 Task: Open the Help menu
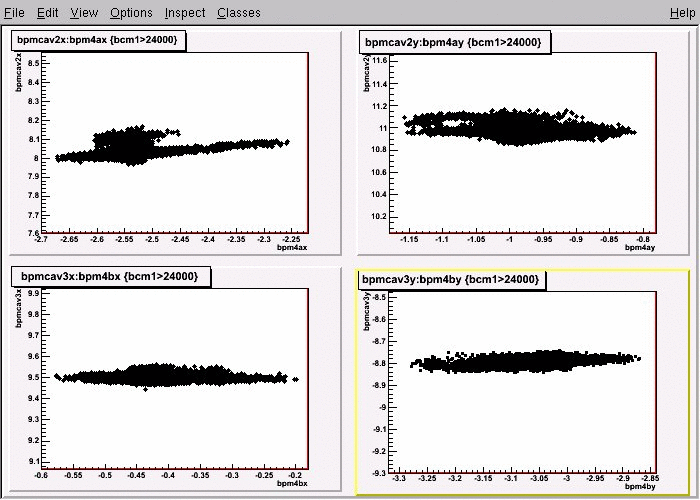coord(683,12)
